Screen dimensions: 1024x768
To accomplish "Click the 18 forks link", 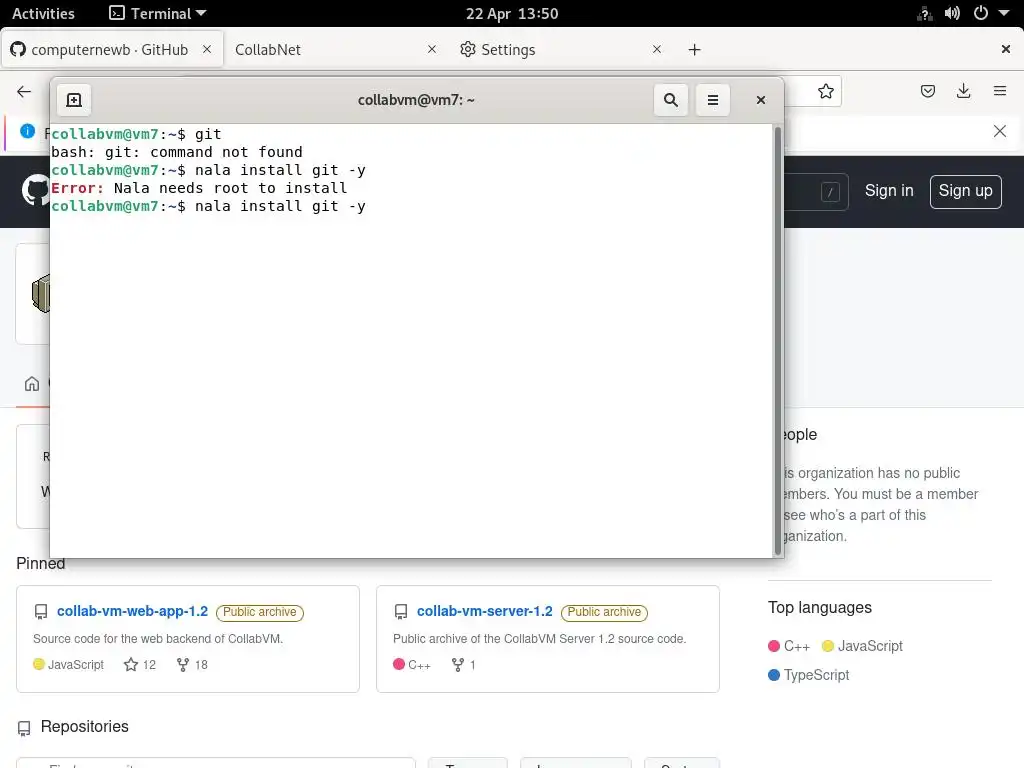I will point(192,665).
